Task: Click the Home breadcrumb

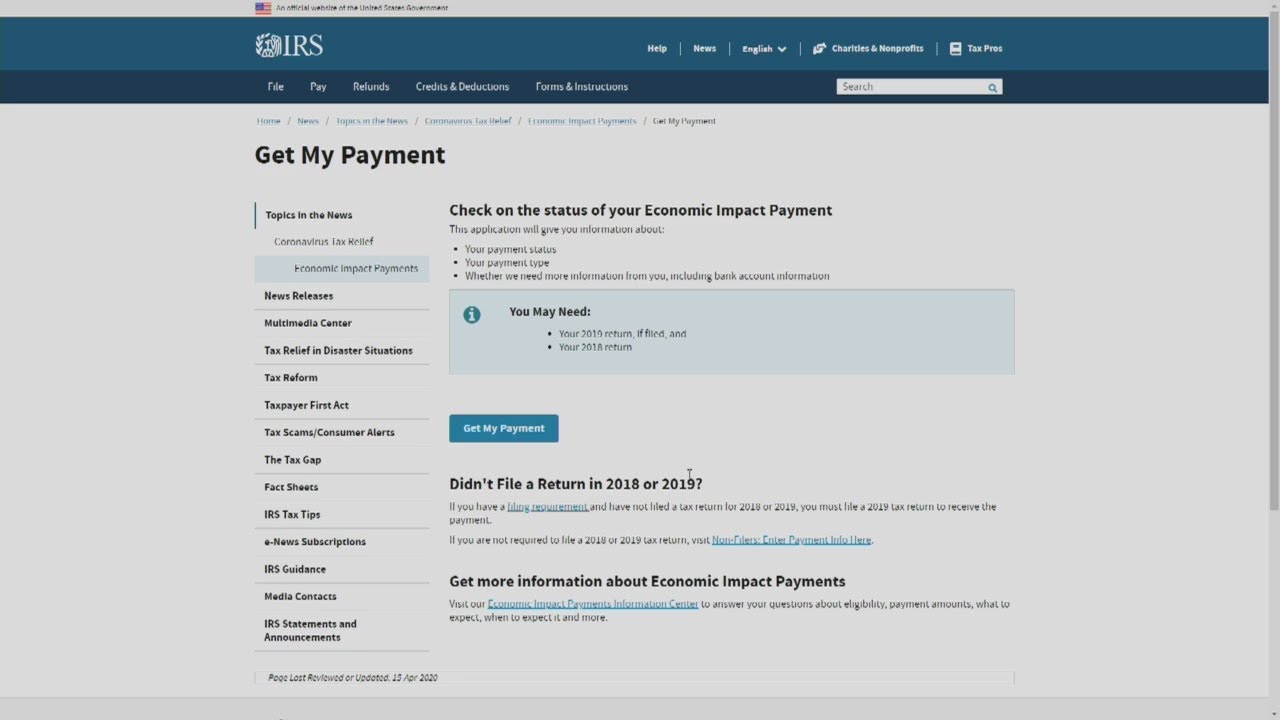Action: [x=268, y=121]
